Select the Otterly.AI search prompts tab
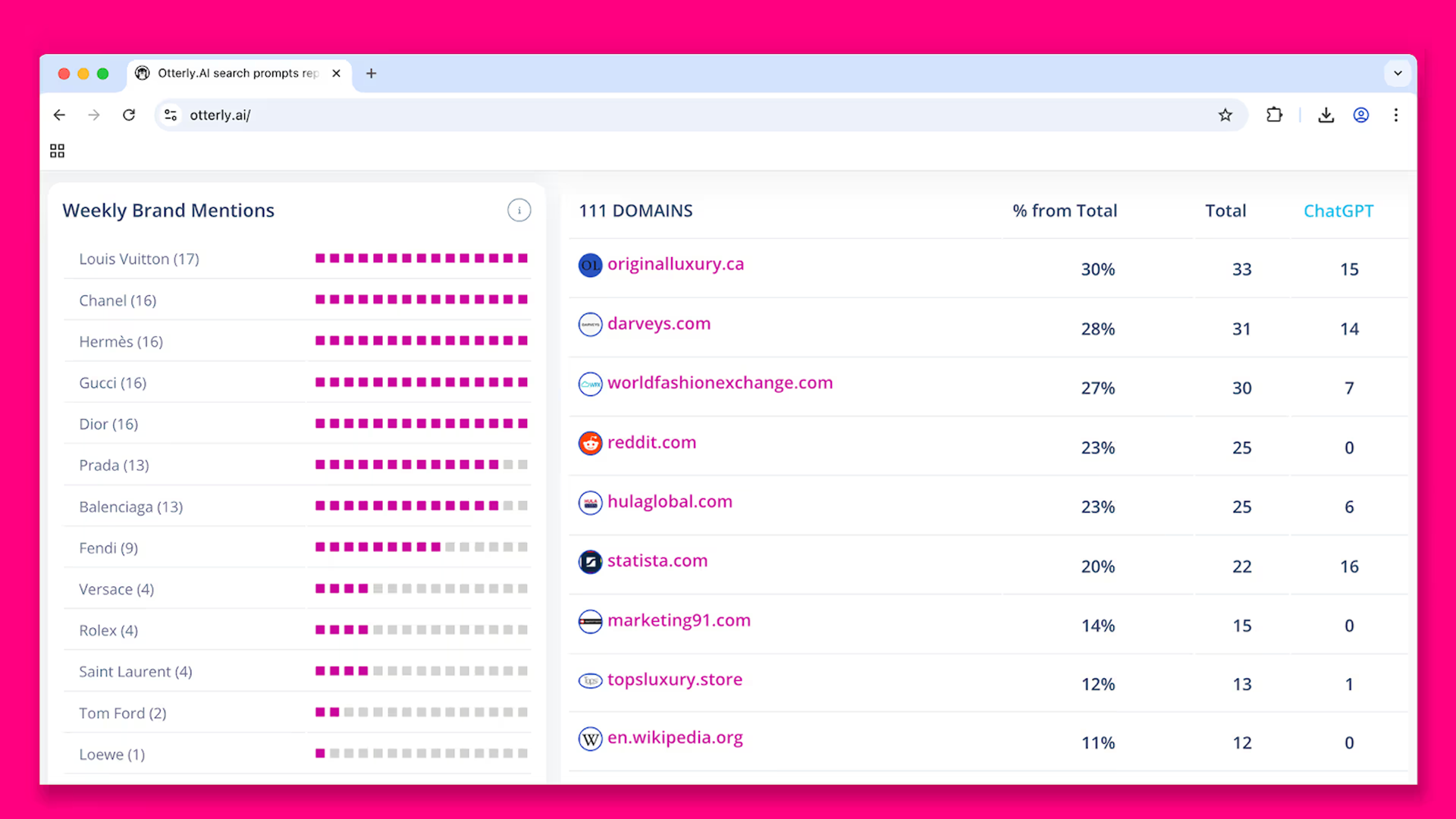The image size is (1456, 819). click(x=239, y=74)
